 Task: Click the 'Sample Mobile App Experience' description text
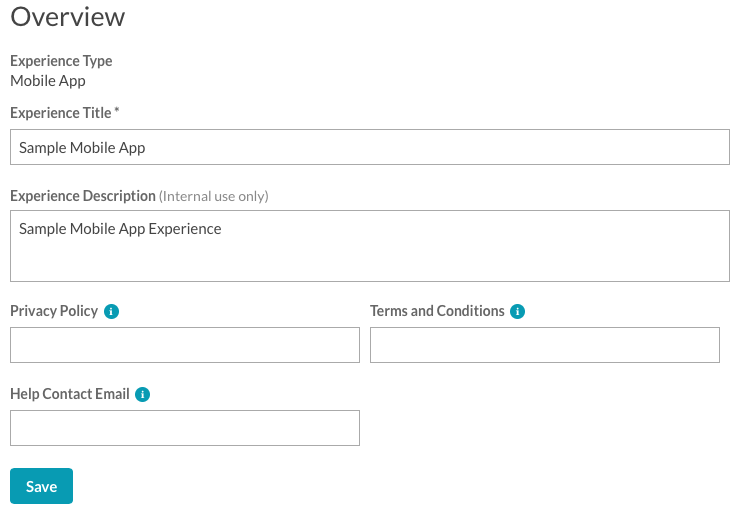click(x=120, y=229)
